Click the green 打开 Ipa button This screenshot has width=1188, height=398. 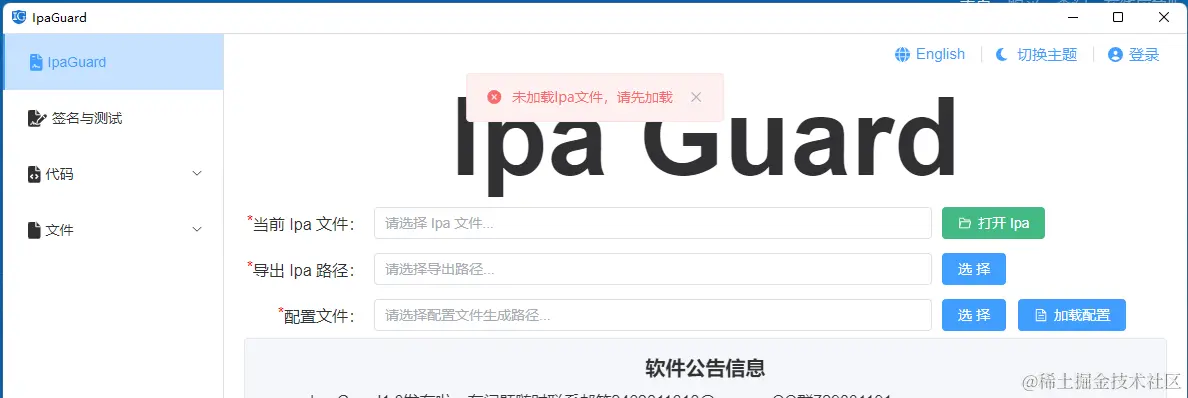tap(993, 223)
